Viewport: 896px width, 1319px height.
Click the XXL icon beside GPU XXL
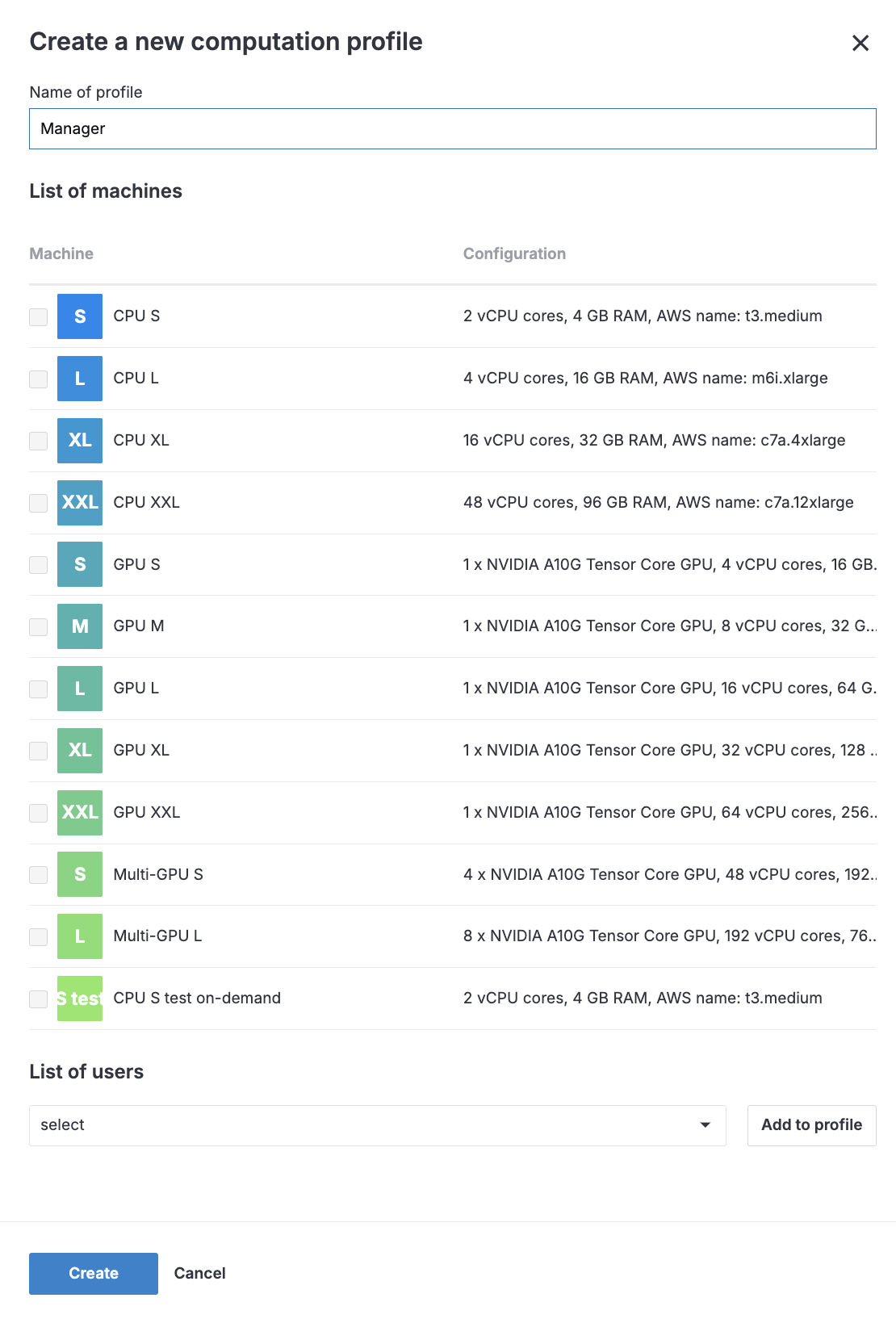[80, 813]
